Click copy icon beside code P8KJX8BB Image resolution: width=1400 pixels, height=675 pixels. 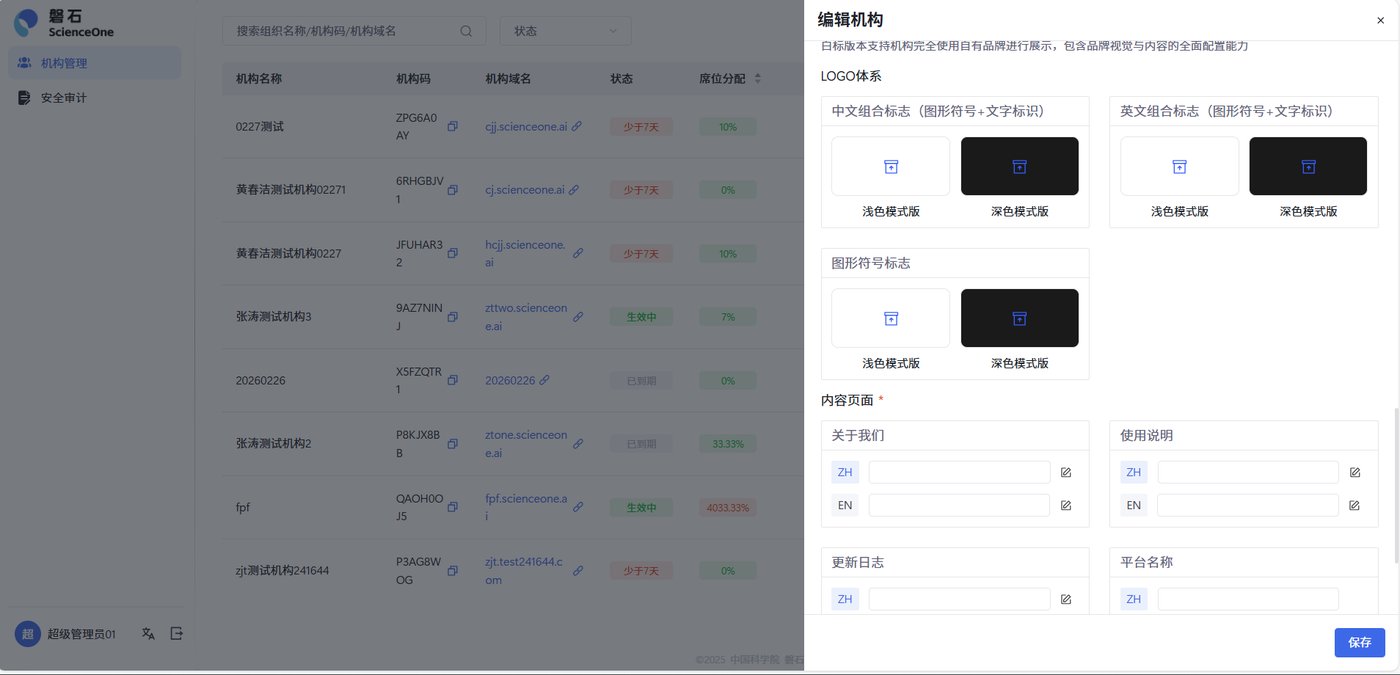452,443
